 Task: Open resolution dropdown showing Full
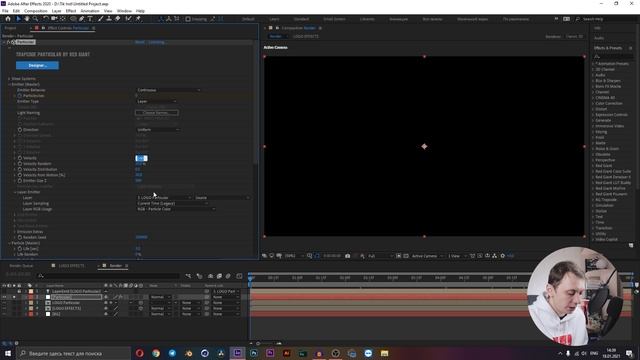coord(380,256)
